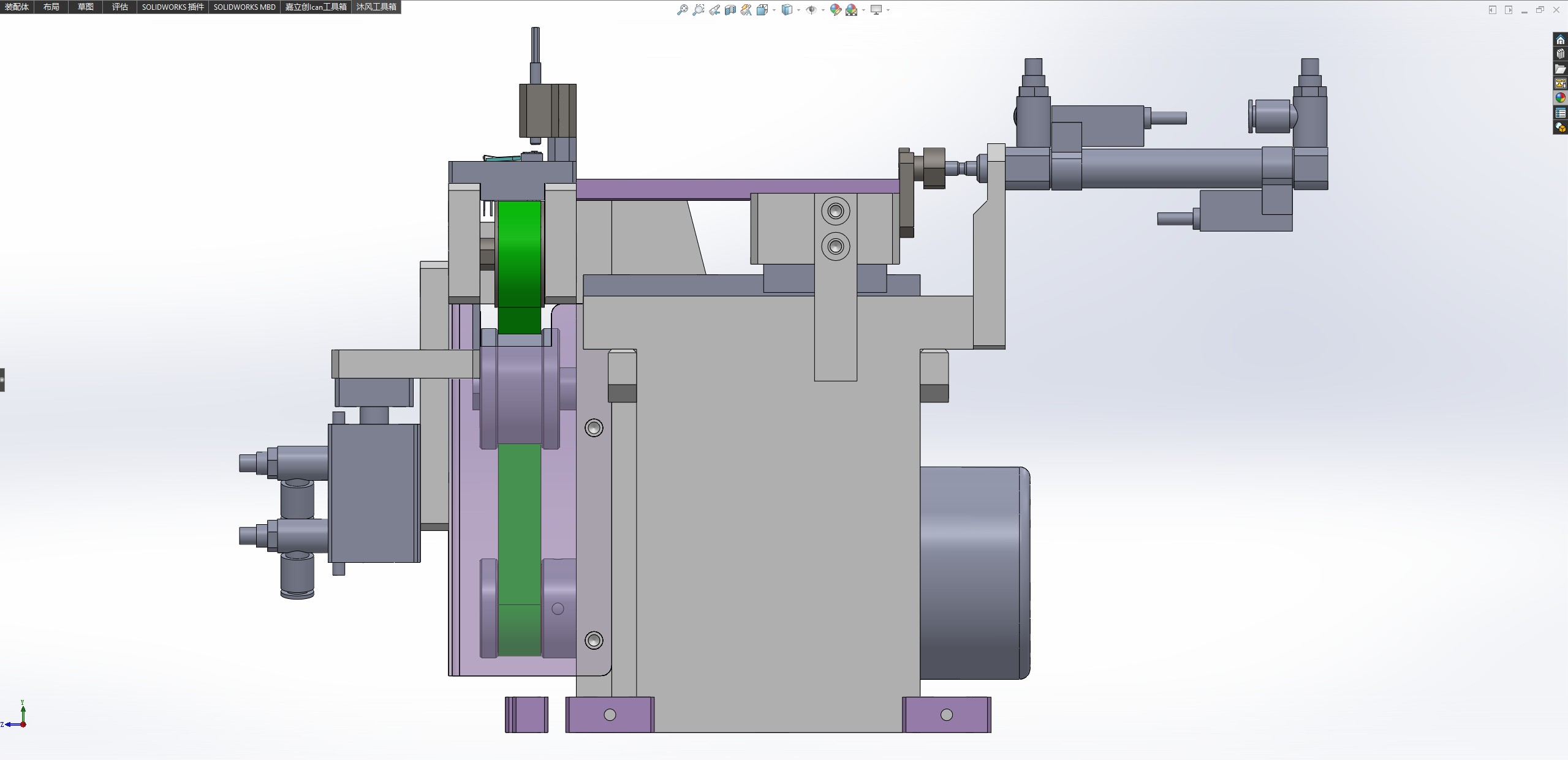Click the Previous View icon
Screen dimensions: 1568x760
714,10
